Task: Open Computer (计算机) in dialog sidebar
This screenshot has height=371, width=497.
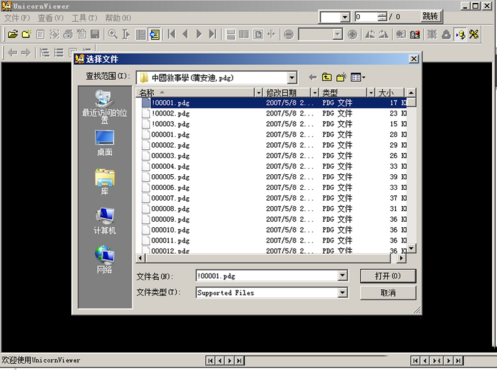Action: [x=105, y=221]
